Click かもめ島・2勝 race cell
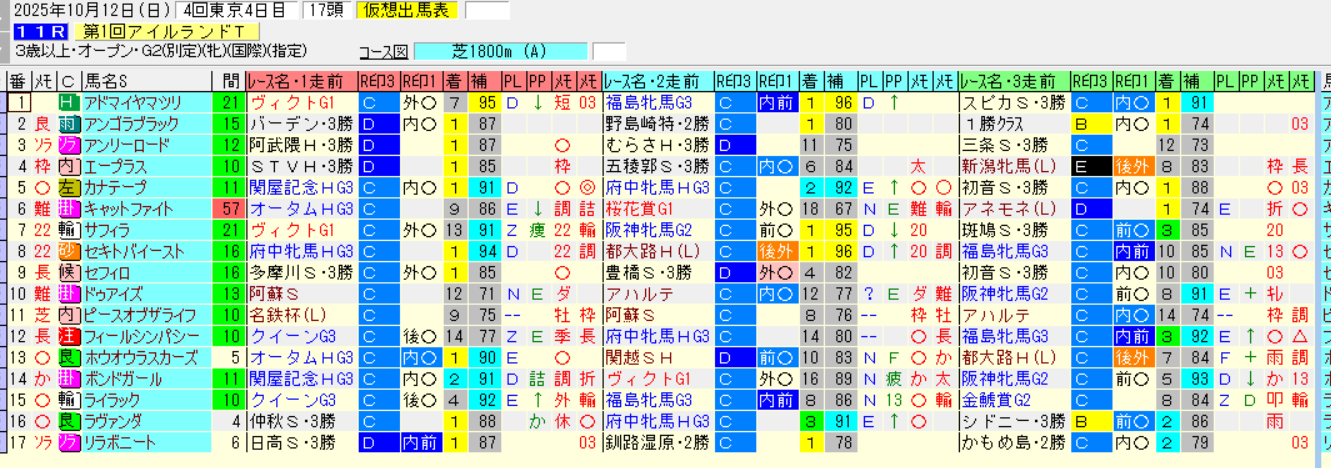Image resolution: width=1331 pixels, height=468 pixels. [x=1014, y=444]
